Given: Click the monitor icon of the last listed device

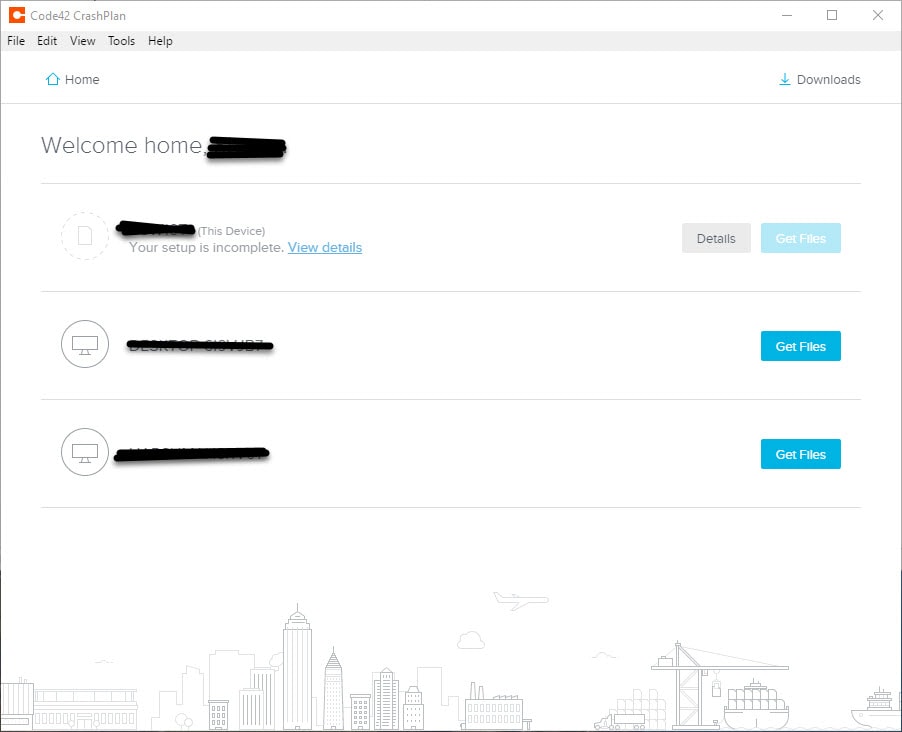Looking at the screenshot, I should point(85,452).
